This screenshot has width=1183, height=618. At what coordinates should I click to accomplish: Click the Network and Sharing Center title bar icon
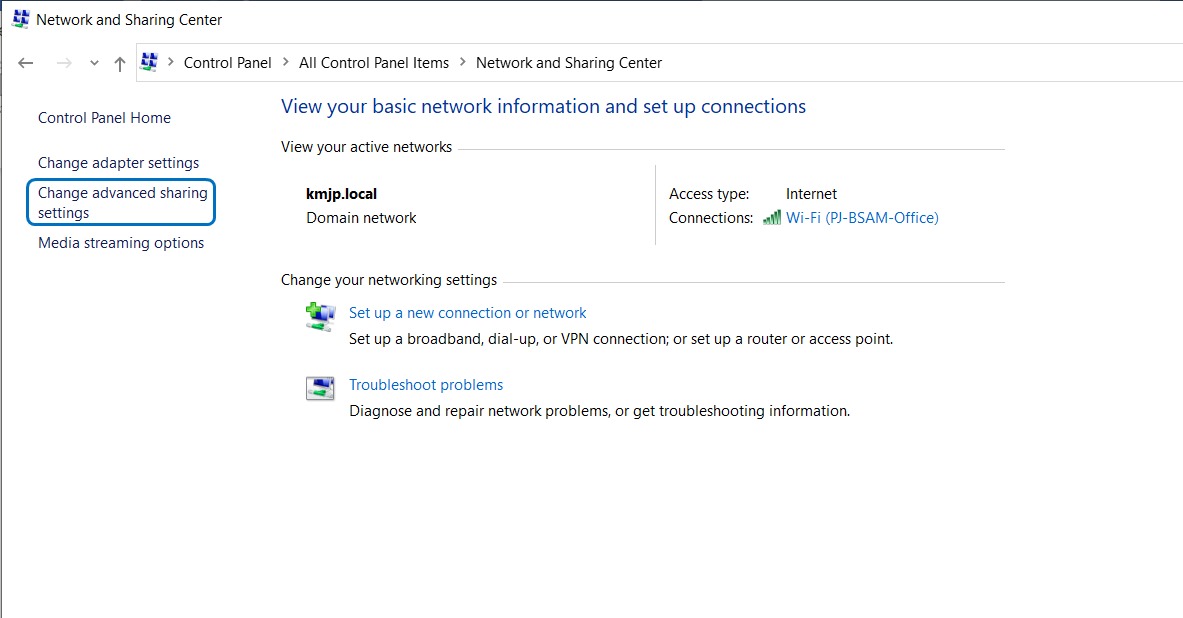point(20,19)
